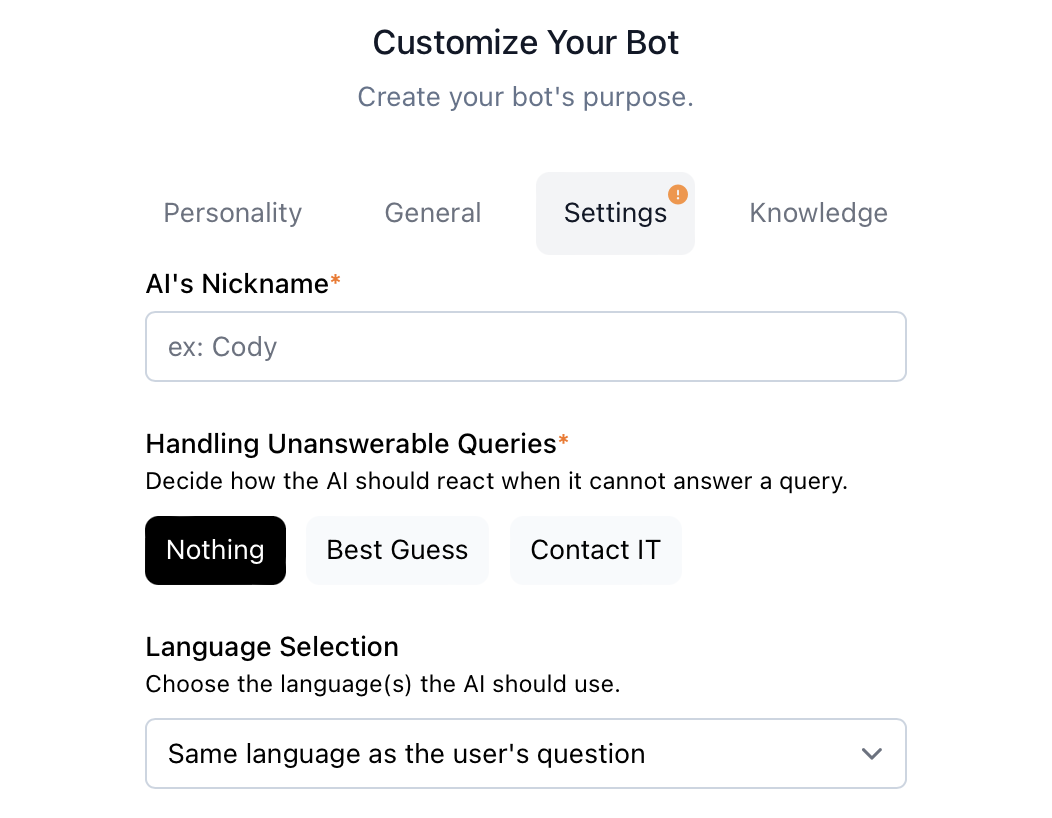Pick the Contact IT option
The image size is (1052, 818).
coord(595,550)
